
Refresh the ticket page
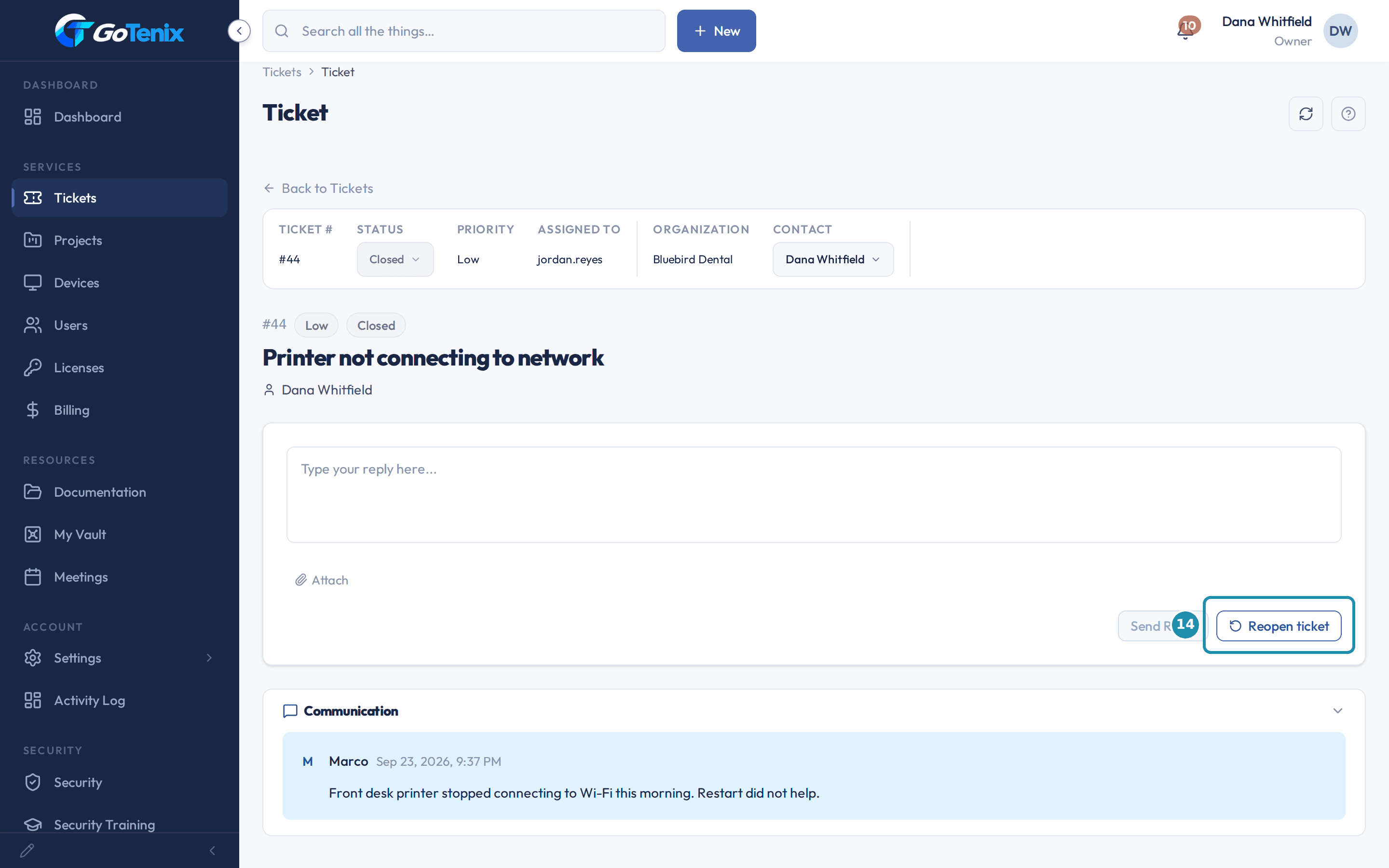(x=1306, y=114)
